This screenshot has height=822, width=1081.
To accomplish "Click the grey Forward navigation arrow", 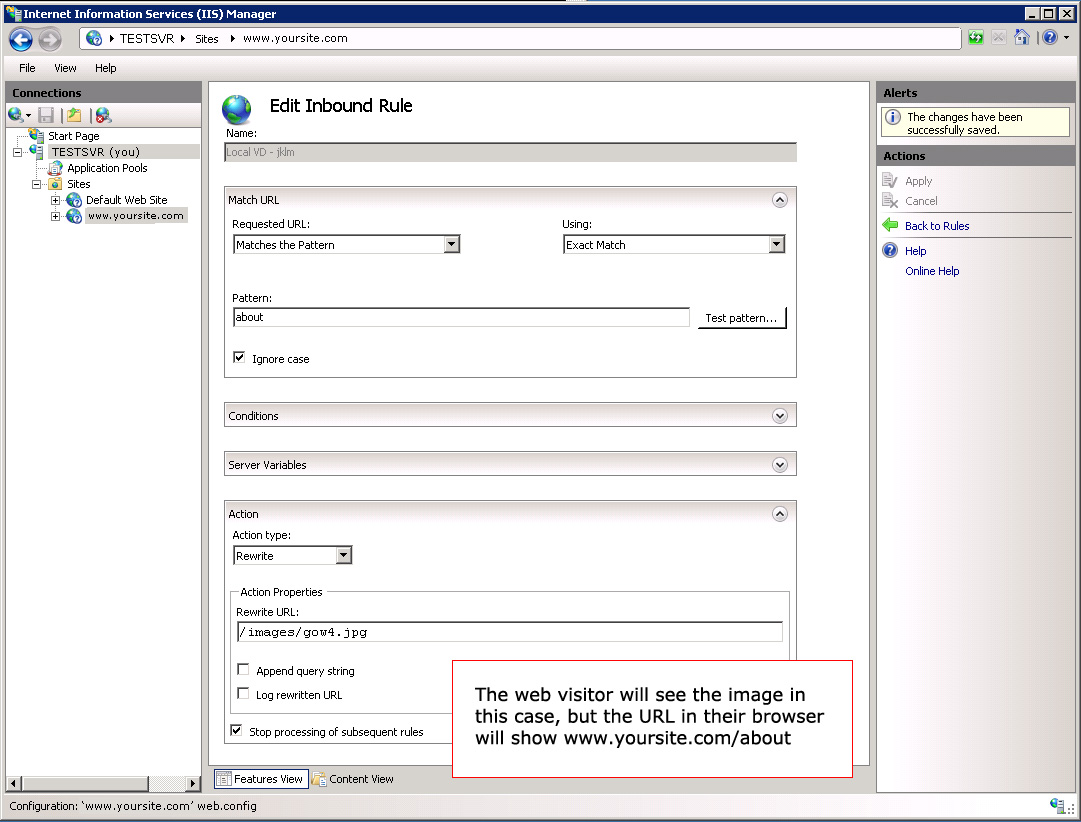I will (50, 40).
